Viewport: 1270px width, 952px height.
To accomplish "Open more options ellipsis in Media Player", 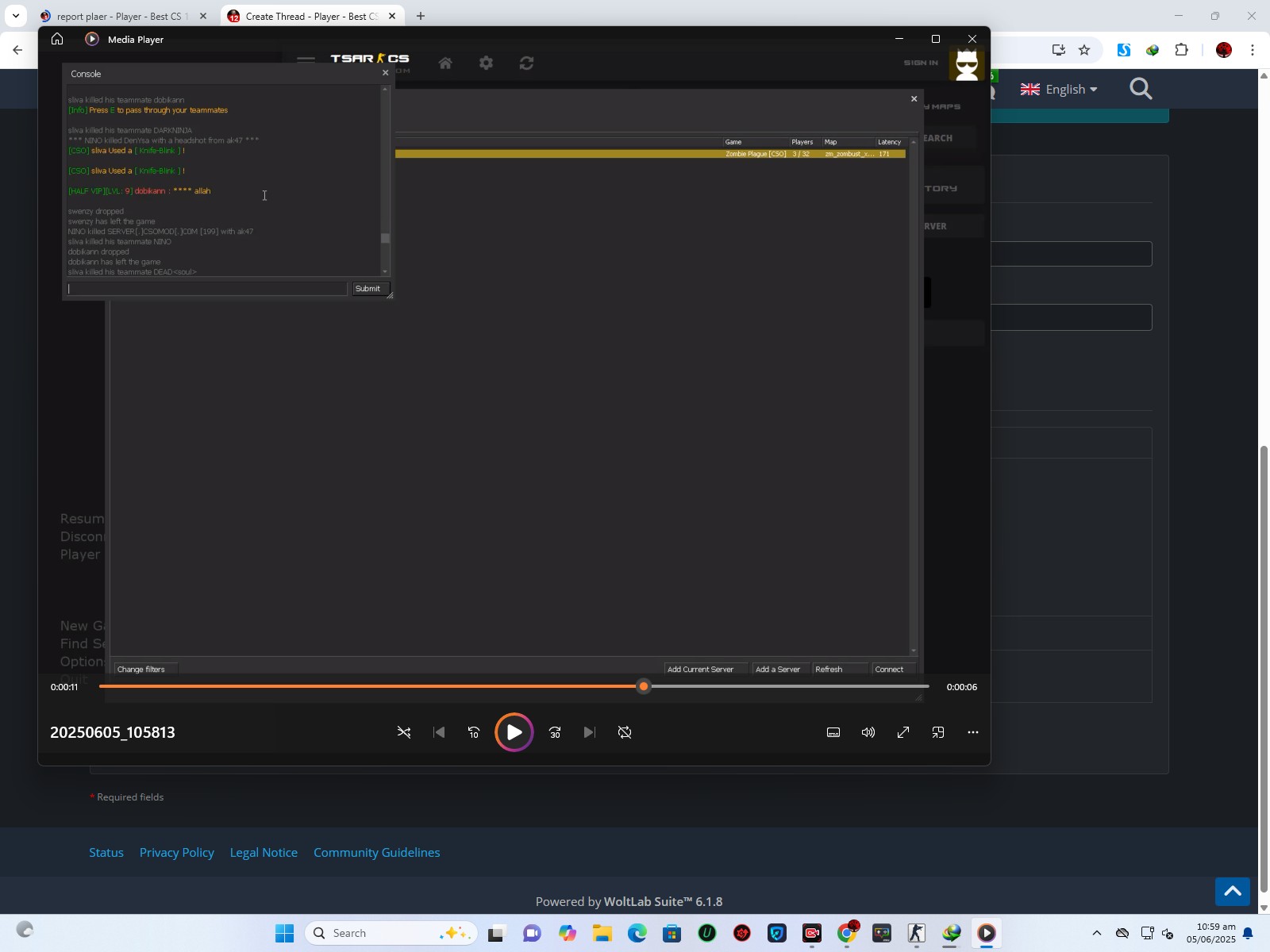I will pos(973,732).
